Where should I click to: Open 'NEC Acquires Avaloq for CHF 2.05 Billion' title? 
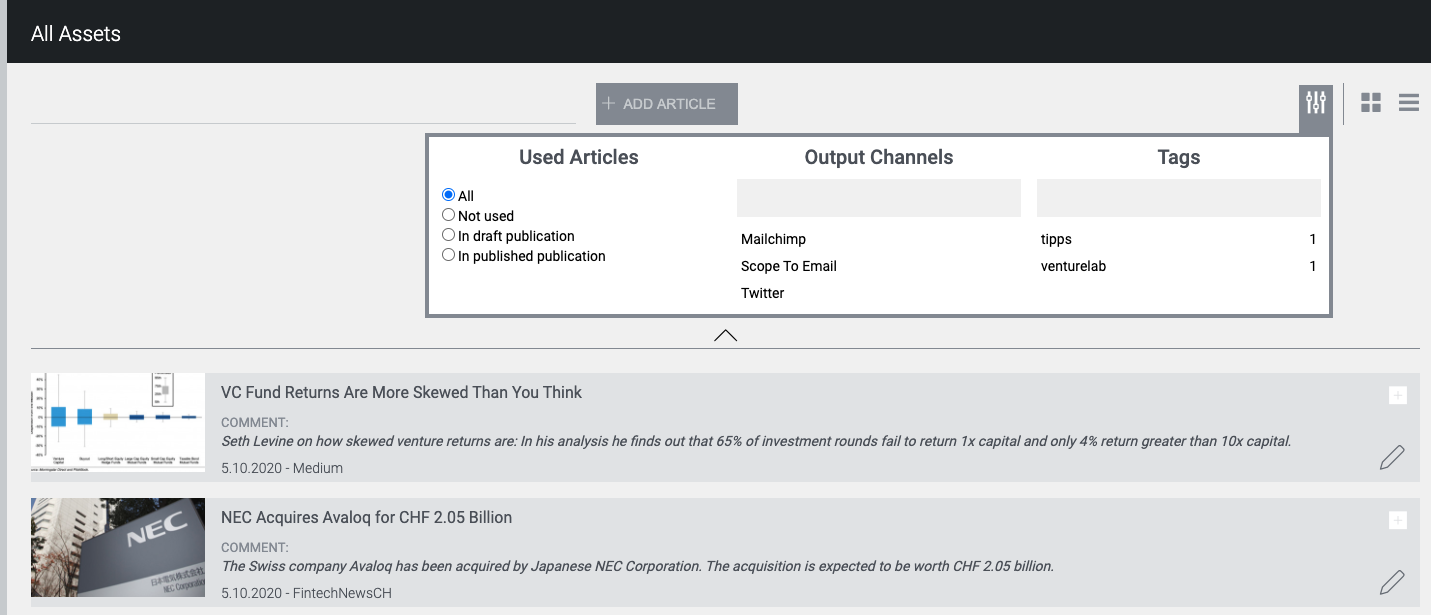(x=366, y=517)
